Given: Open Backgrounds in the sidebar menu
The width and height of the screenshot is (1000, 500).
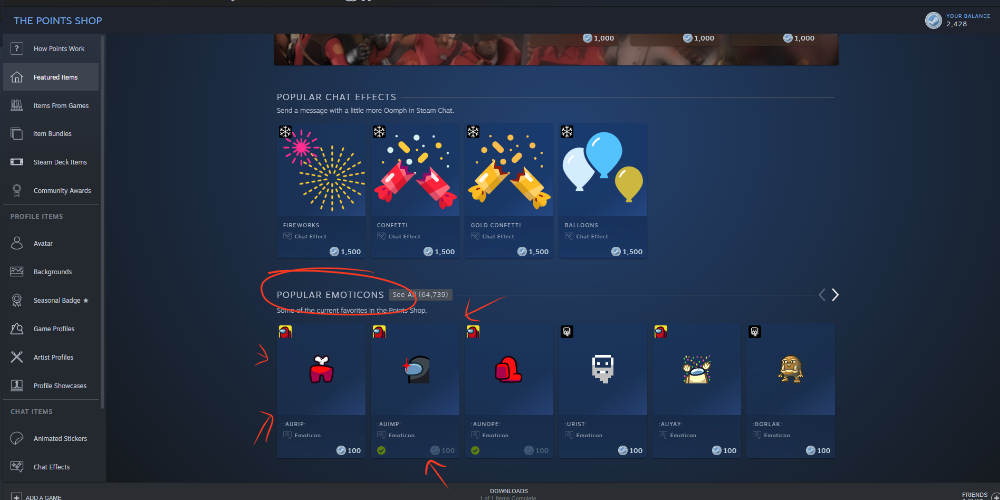Looking at the screenshot, I should point(51,272).
